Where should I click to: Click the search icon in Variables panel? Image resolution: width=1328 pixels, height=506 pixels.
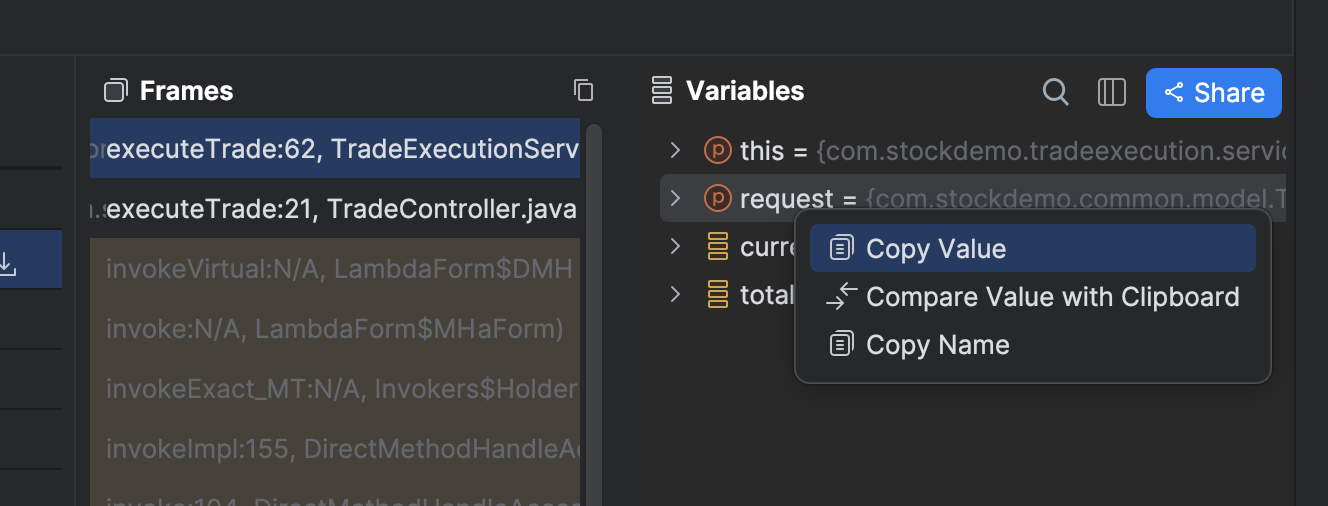(x=1056, y=92)
